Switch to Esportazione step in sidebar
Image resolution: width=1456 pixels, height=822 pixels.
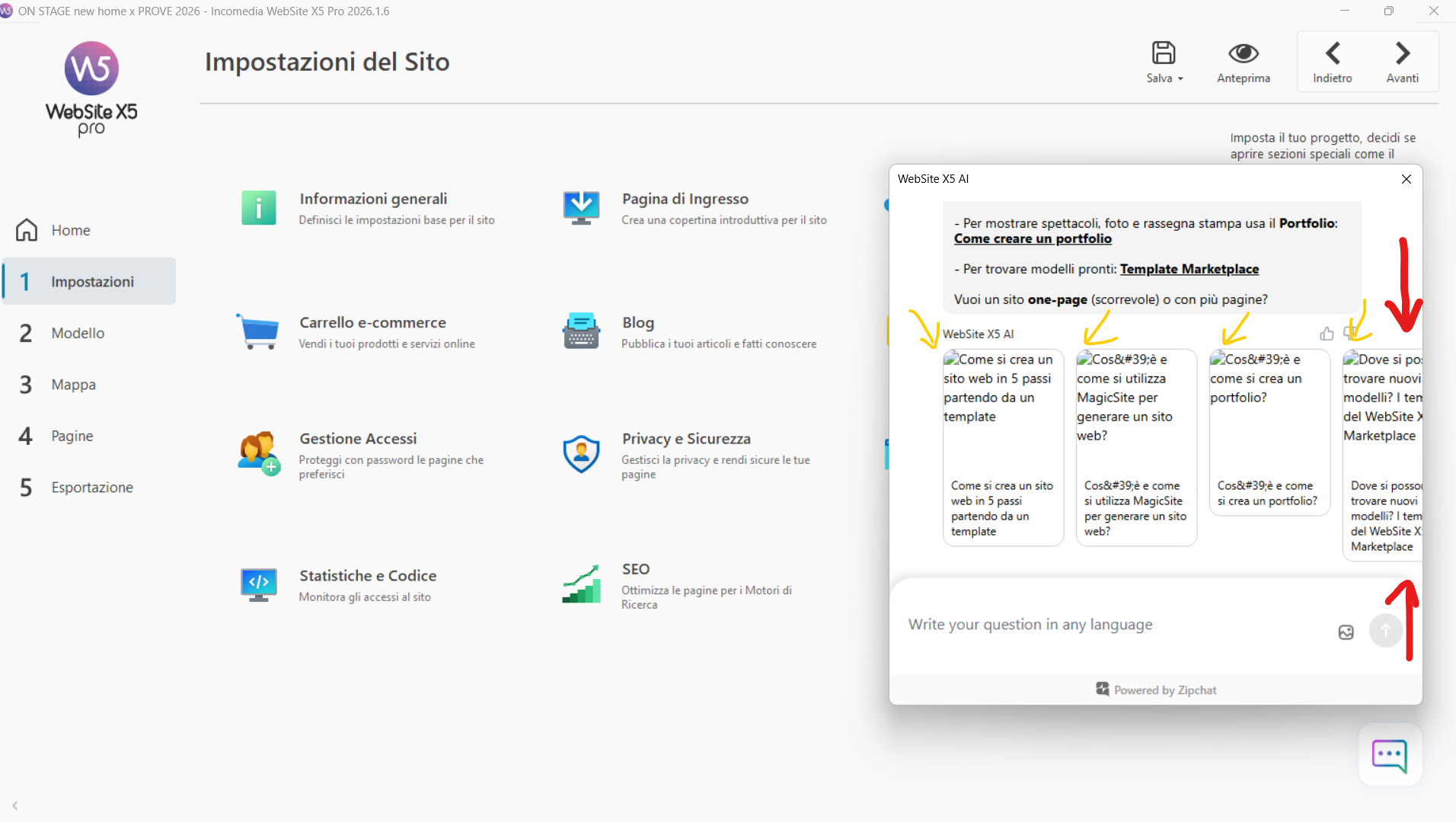(91, 488)
